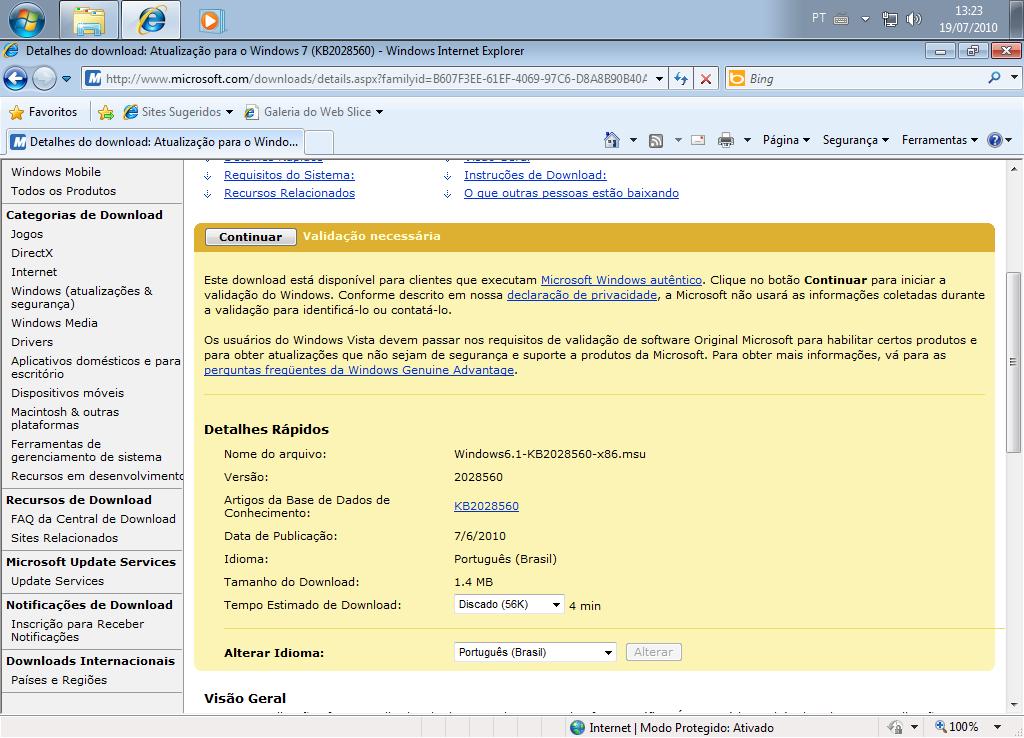The image size is (1024, 738).
Task: Open Windows Genuine Advantage FAQ link
Action: (x=359, y=370)
